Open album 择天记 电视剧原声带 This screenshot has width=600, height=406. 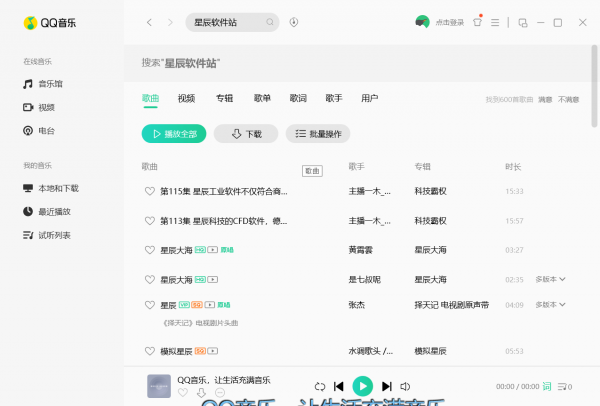coord(452,305)
